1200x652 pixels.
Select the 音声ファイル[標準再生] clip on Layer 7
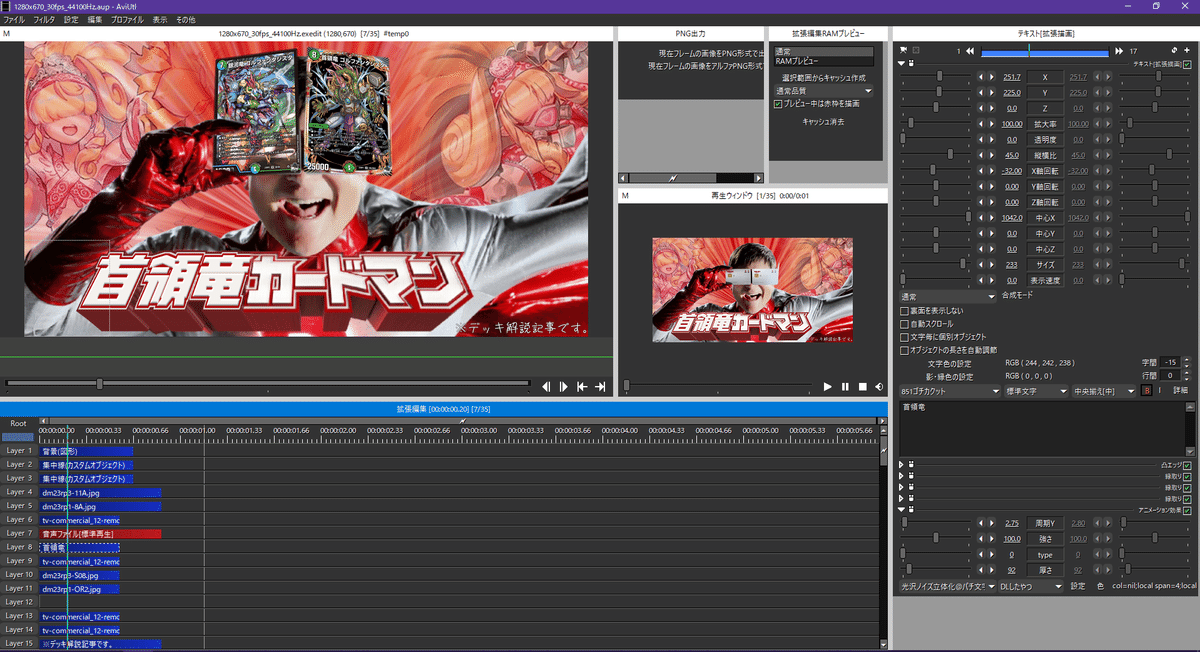point(100,534)
